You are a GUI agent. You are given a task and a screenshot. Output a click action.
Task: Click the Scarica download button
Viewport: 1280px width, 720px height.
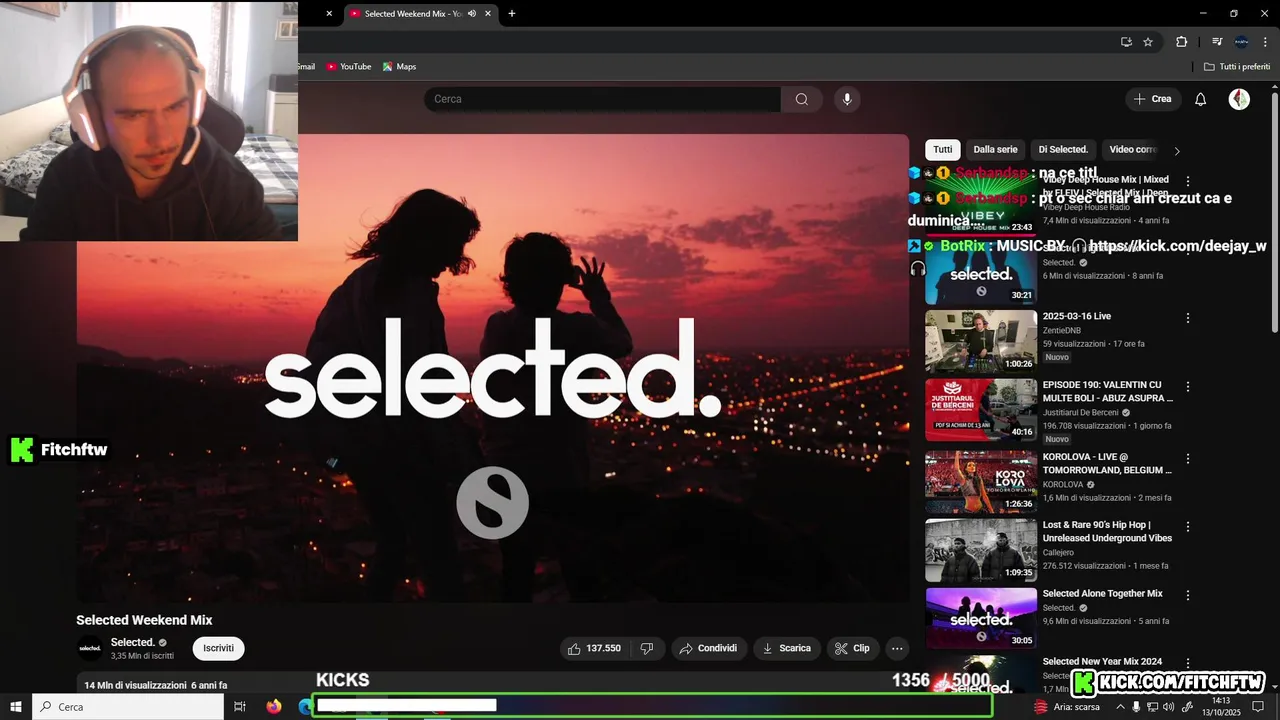pyautogui.click(x=786, y=648)
